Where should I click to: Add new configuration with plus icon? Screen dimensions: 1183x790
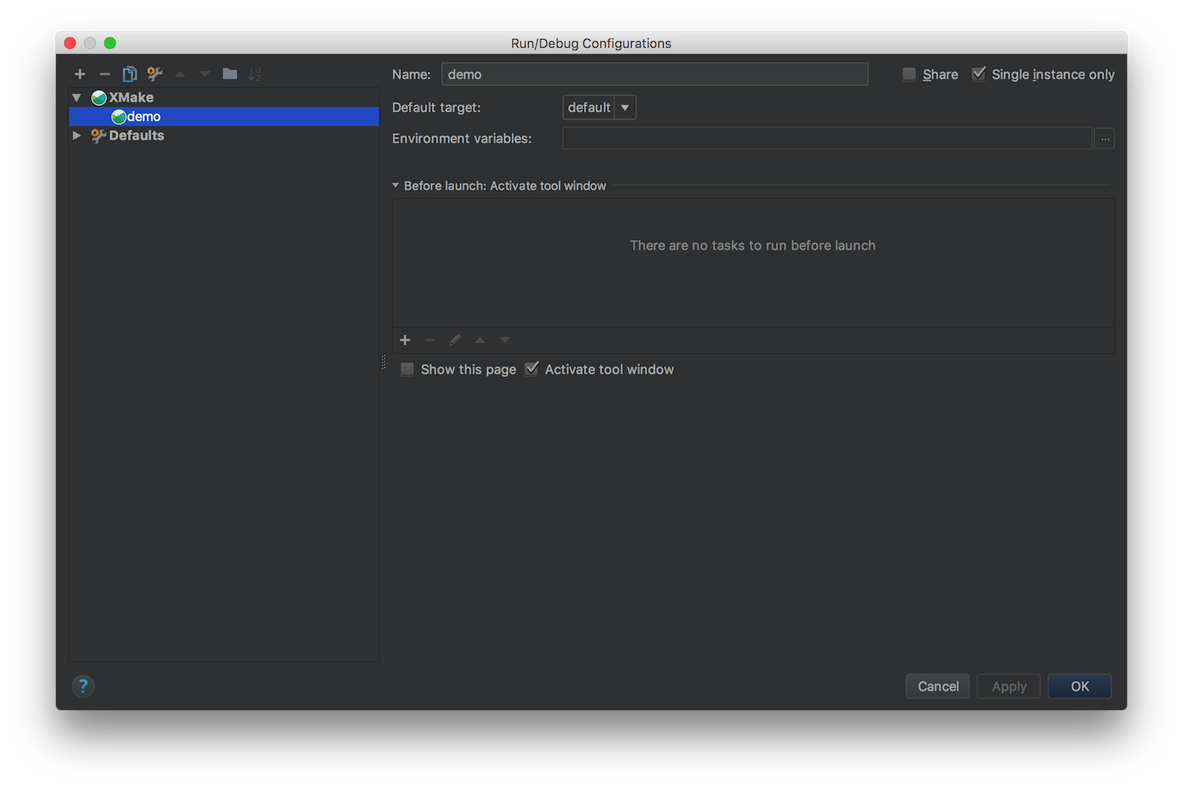click(x=80, y=74)
